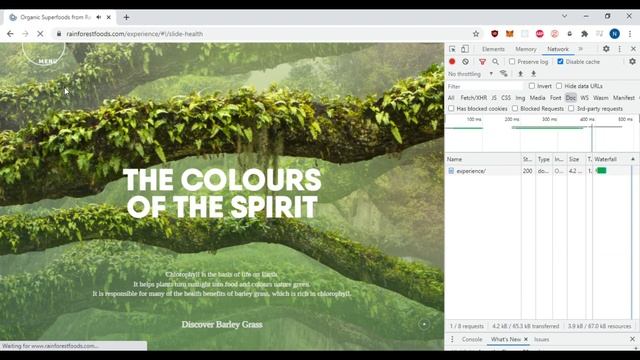Close the DevTools panel
This screenshot has height=360, width=640.
(x=633, y=49)
